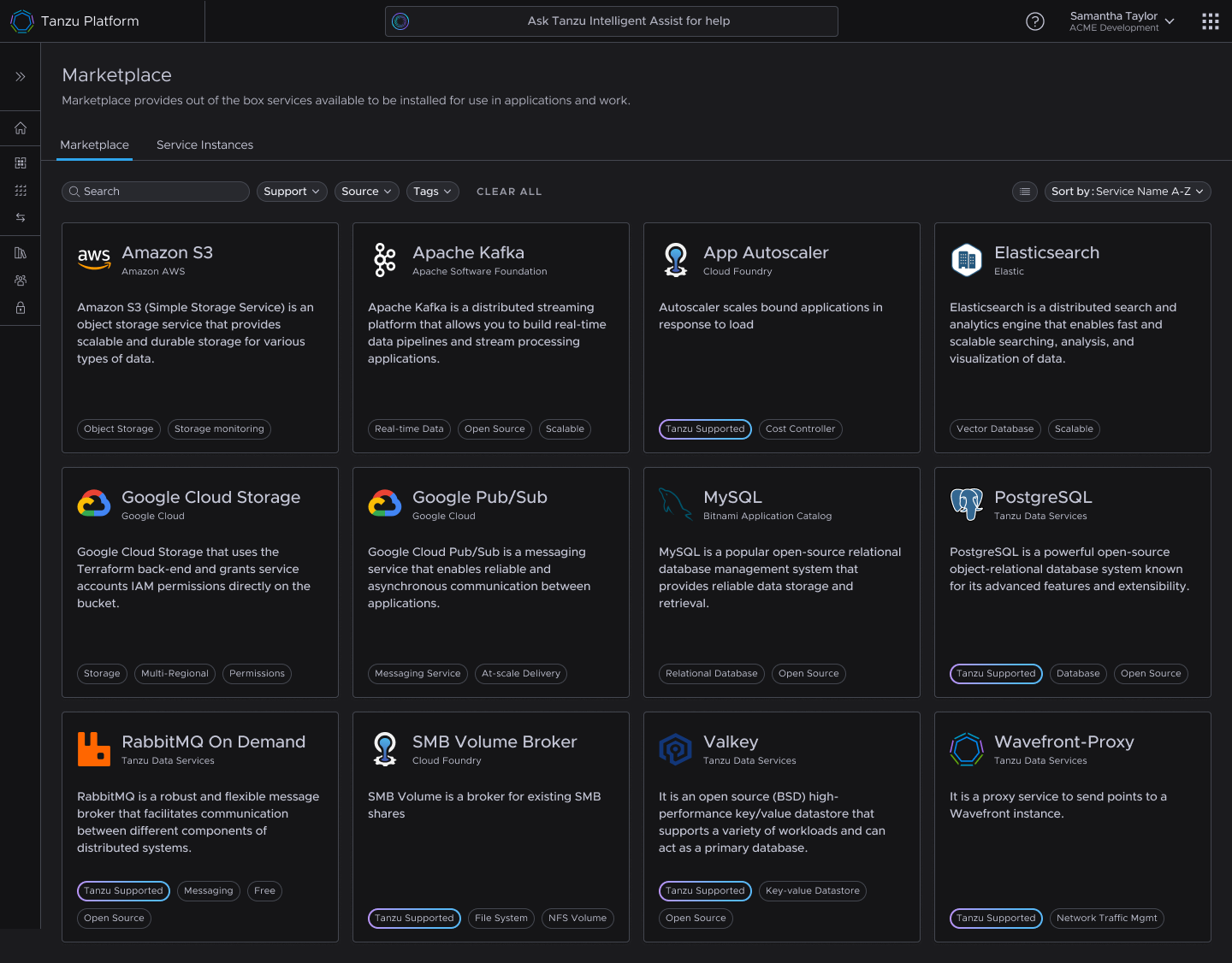The image size is (1232, 963).
Task: Click the Permissions tag
Action: coord(258,674)
